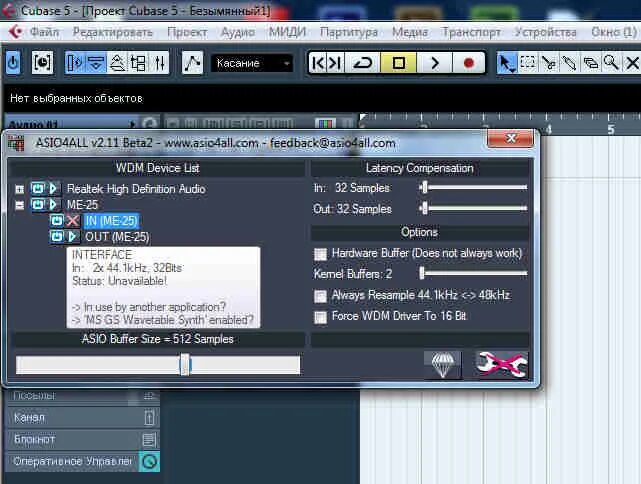This screenshot has height=484, width=641.
Task: Open the Устройства menu
Action: click(545, 32)
